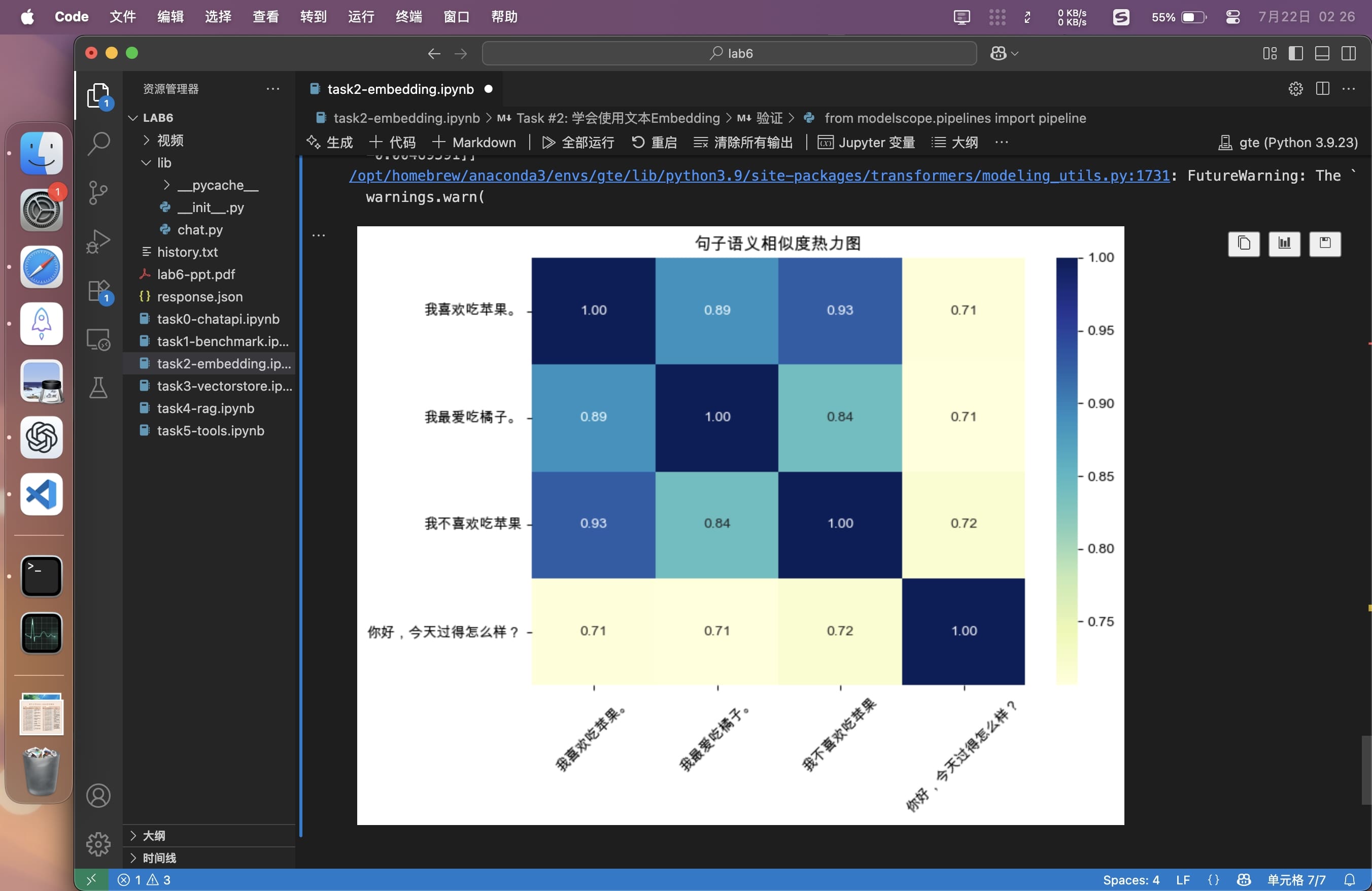This screenshot has height=891, width=1372.
Task: Expand the 时间线 section
Action: coord(159,858)
